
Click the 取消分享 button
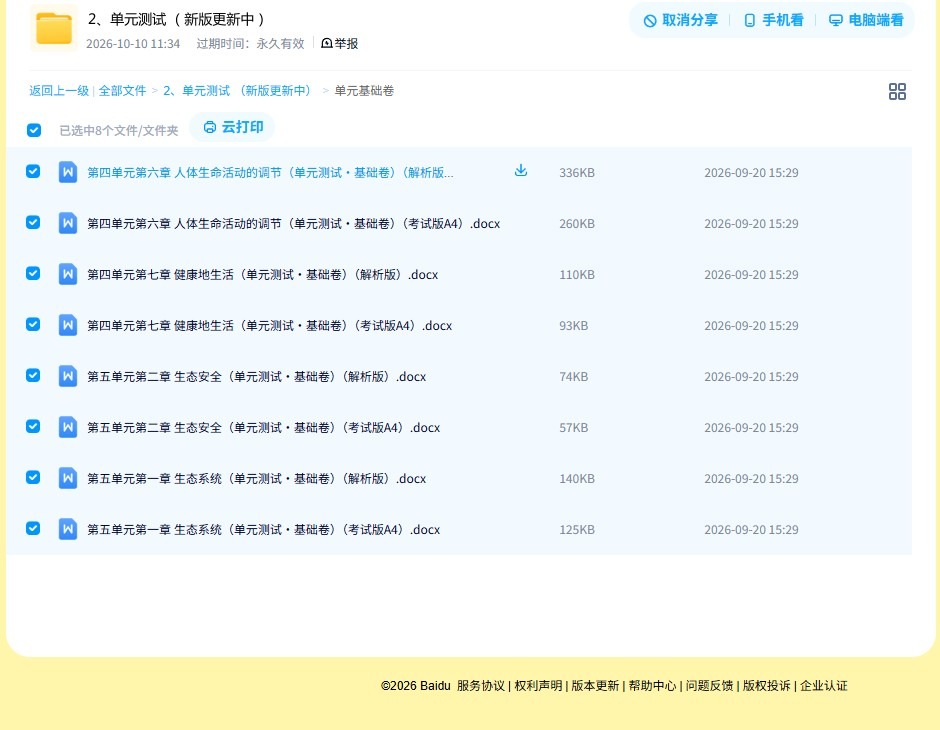coord(680,20)
